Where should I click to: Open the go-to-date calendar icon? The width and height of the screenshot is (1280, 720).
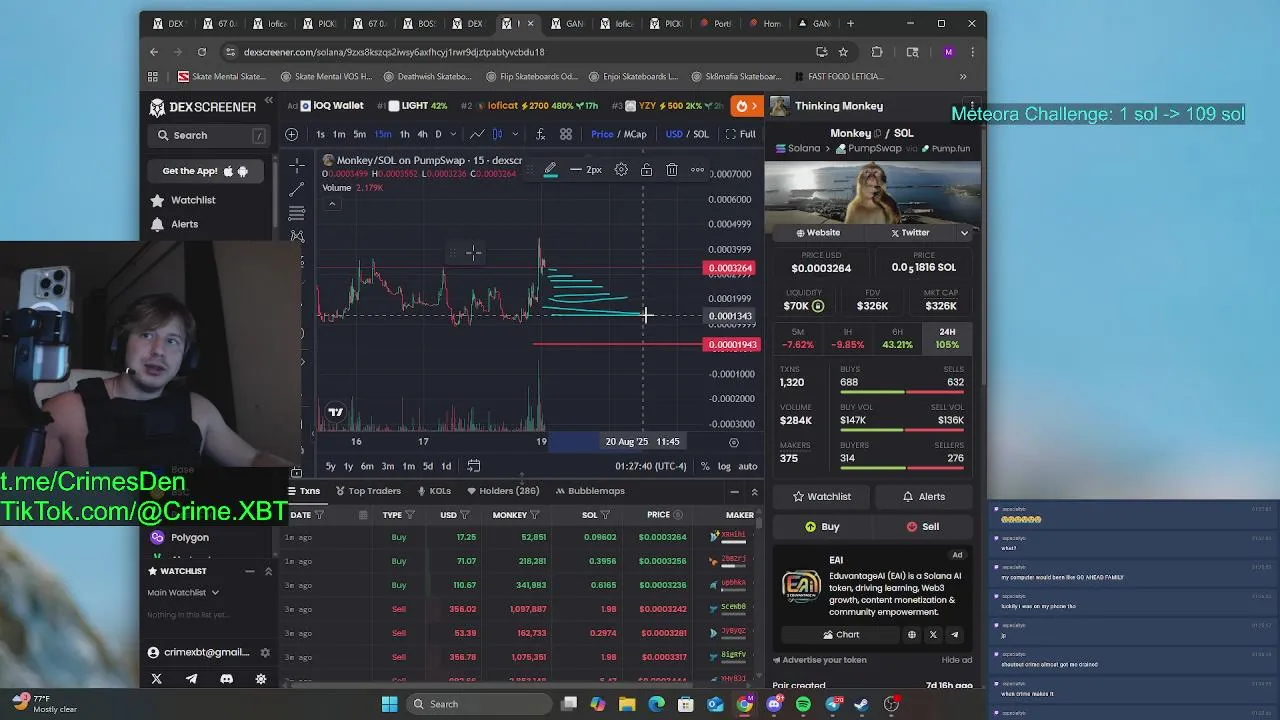(x=474, y=466)
